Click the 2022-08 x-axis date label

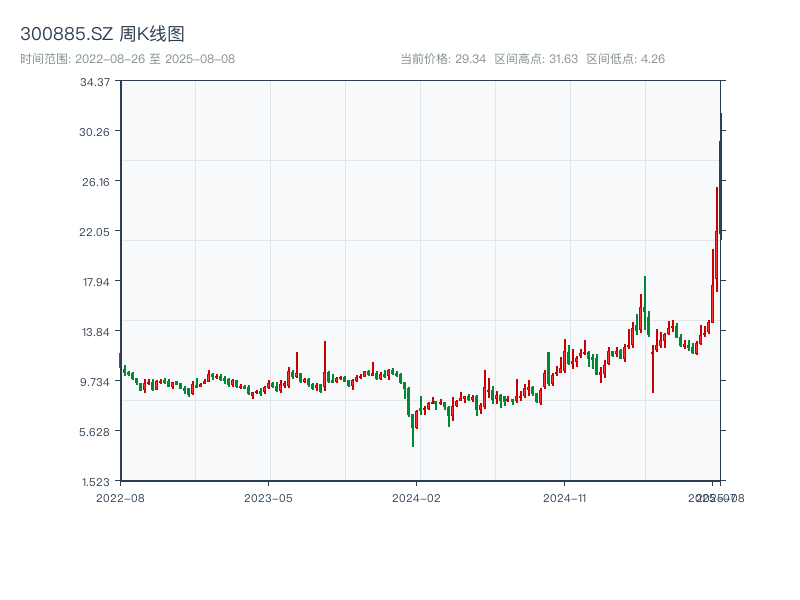(x=120, y=497)
